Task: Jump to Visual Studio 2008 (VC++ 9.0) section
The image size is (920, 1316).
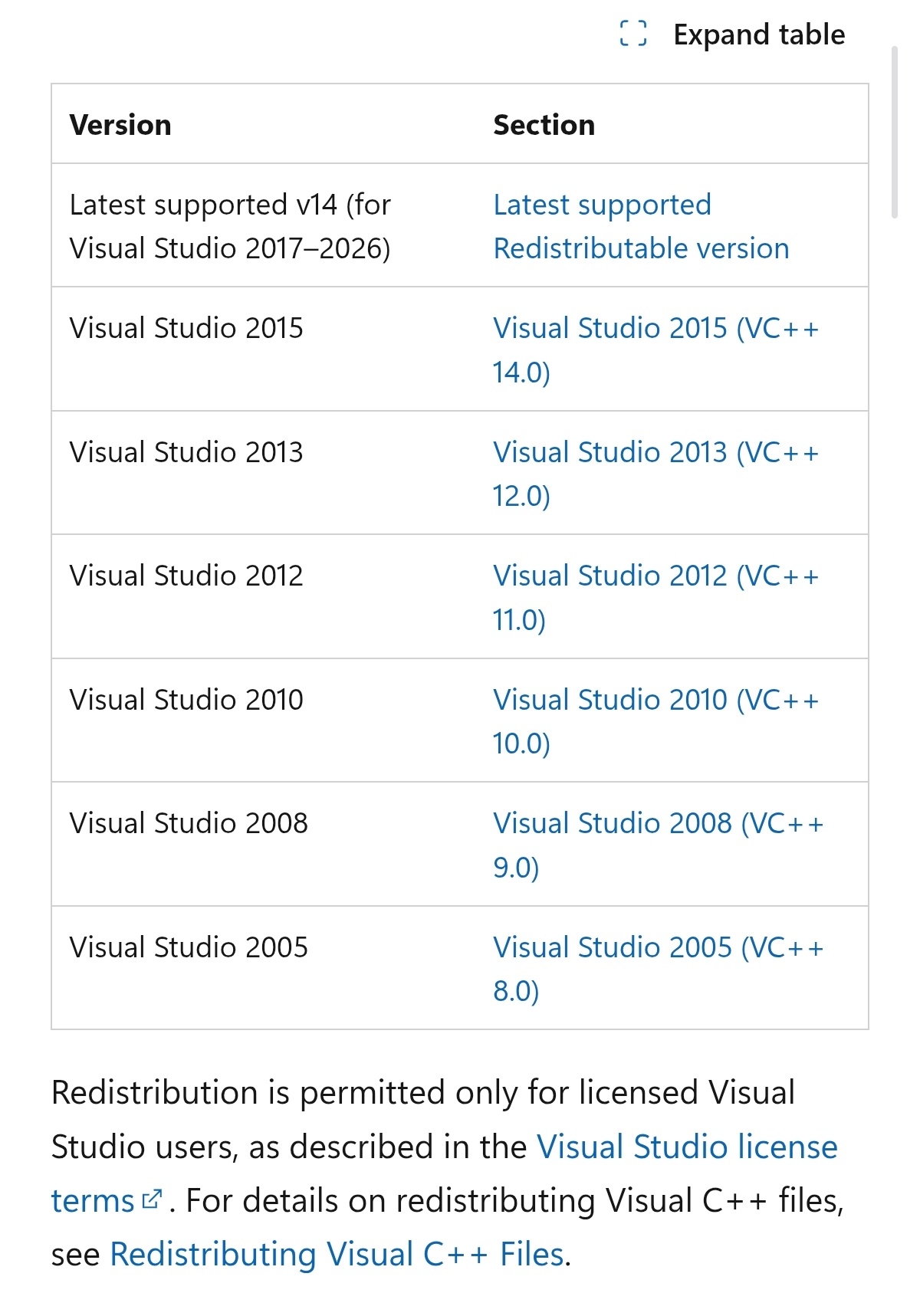Action: (x=657, y=824)
